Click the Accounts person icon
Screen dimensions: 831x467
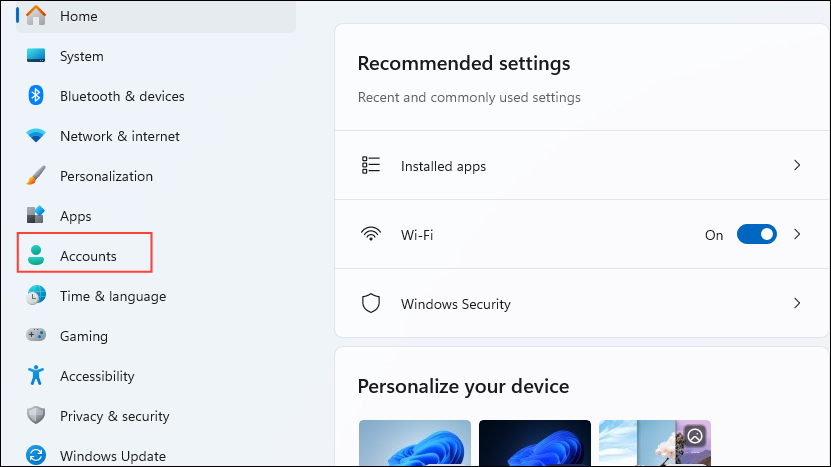coord(36,255)
